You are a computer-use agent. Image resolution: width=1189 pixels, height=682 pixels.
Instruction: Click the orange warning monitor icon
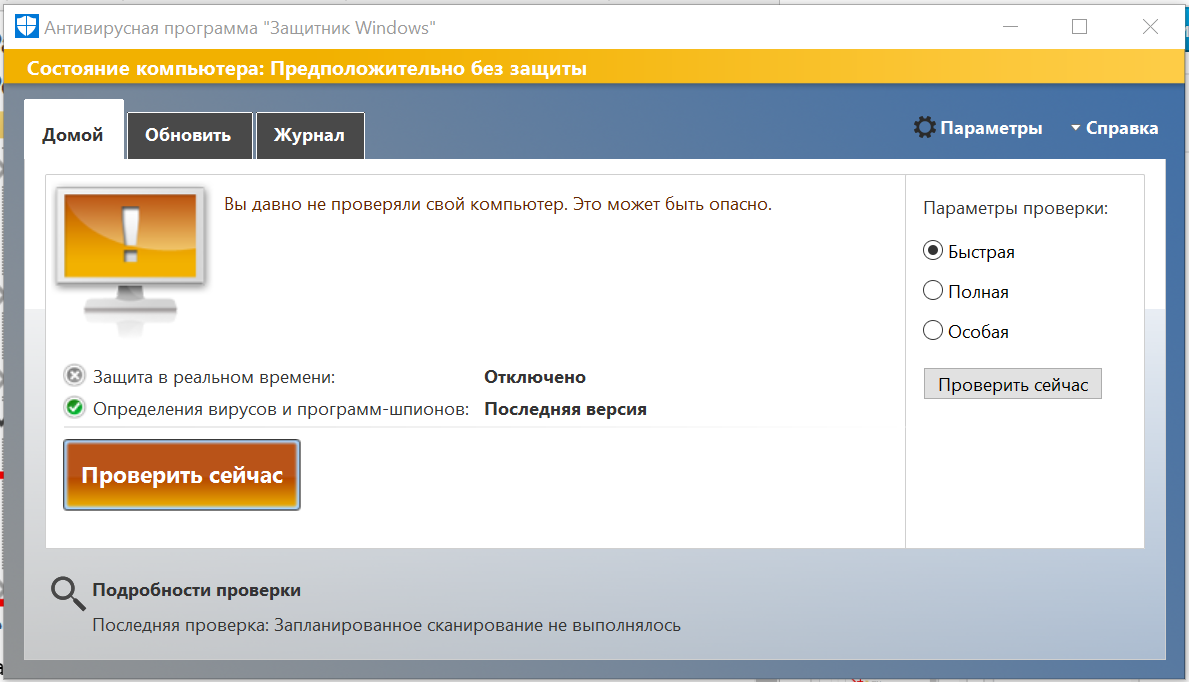click(x=130, y=259)
